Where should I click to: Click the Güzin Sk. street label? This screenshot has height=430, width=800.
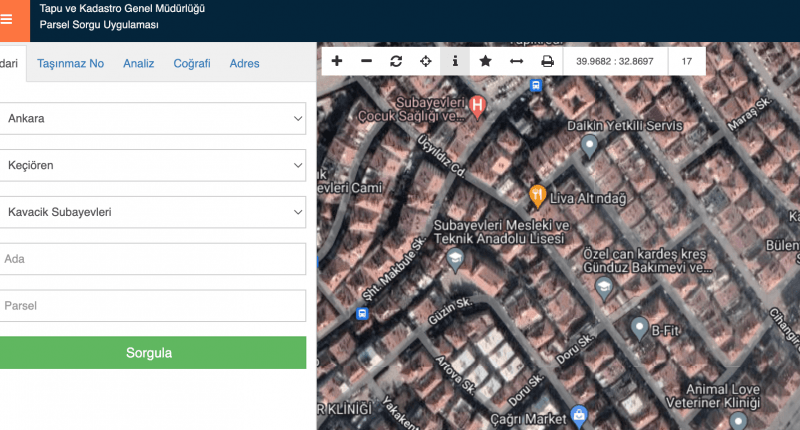(x=450, y=311)
